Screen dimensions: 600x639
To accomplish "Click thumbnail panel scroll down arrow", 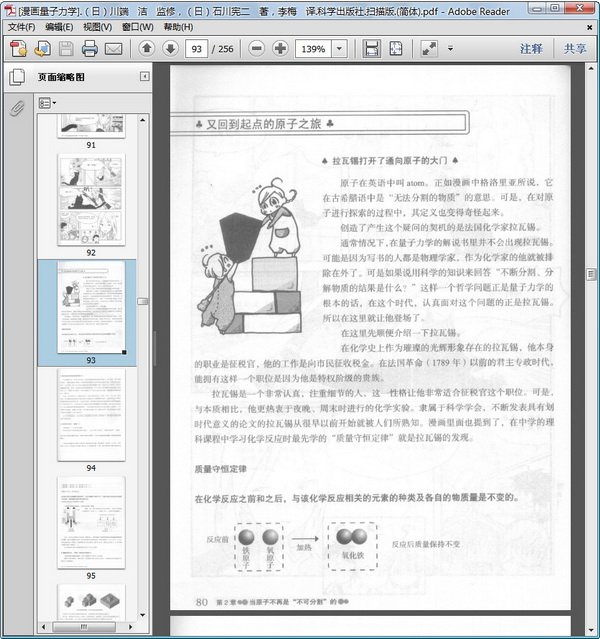I will coord(142,615).
